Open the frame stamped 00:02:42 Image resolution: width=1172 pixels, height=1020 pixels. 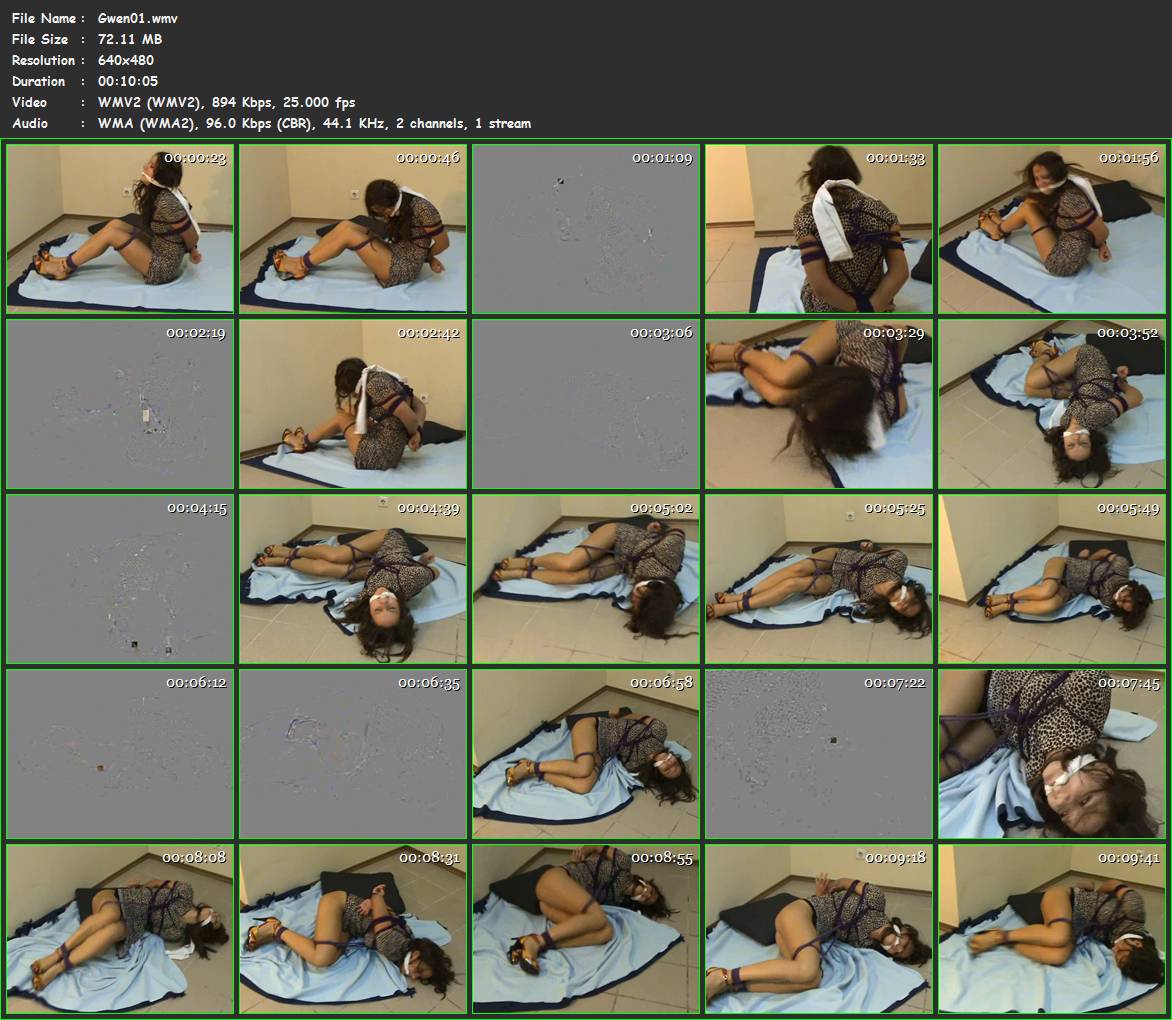(x=353, y=404)
